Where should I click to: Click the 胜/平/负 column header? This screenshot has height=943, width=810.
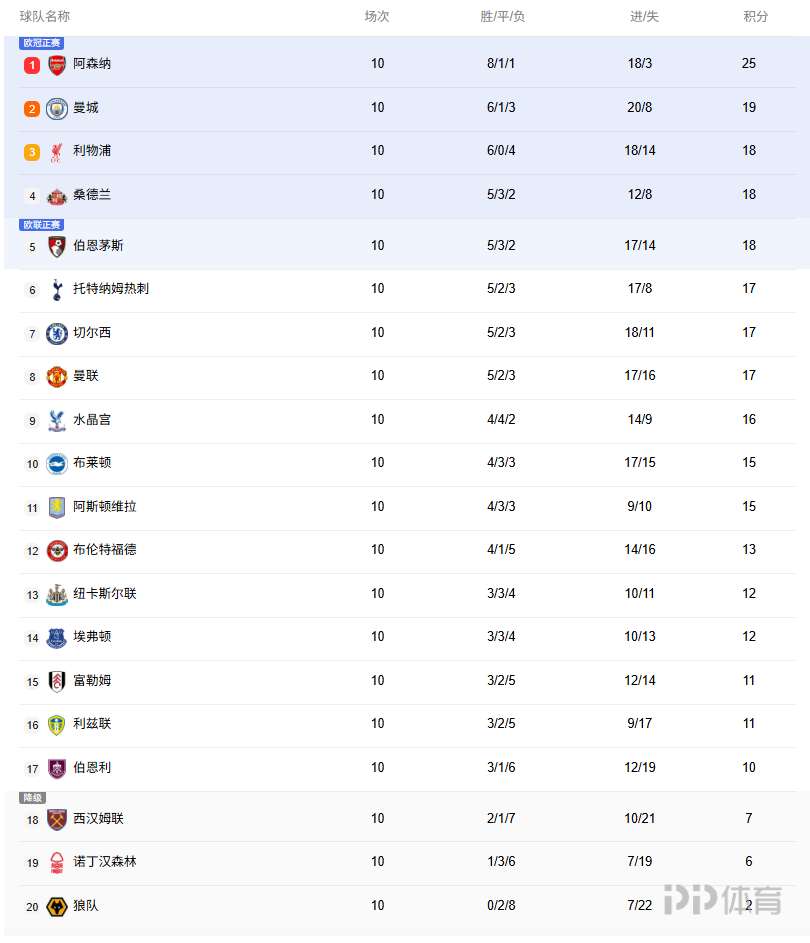[502, 17]
